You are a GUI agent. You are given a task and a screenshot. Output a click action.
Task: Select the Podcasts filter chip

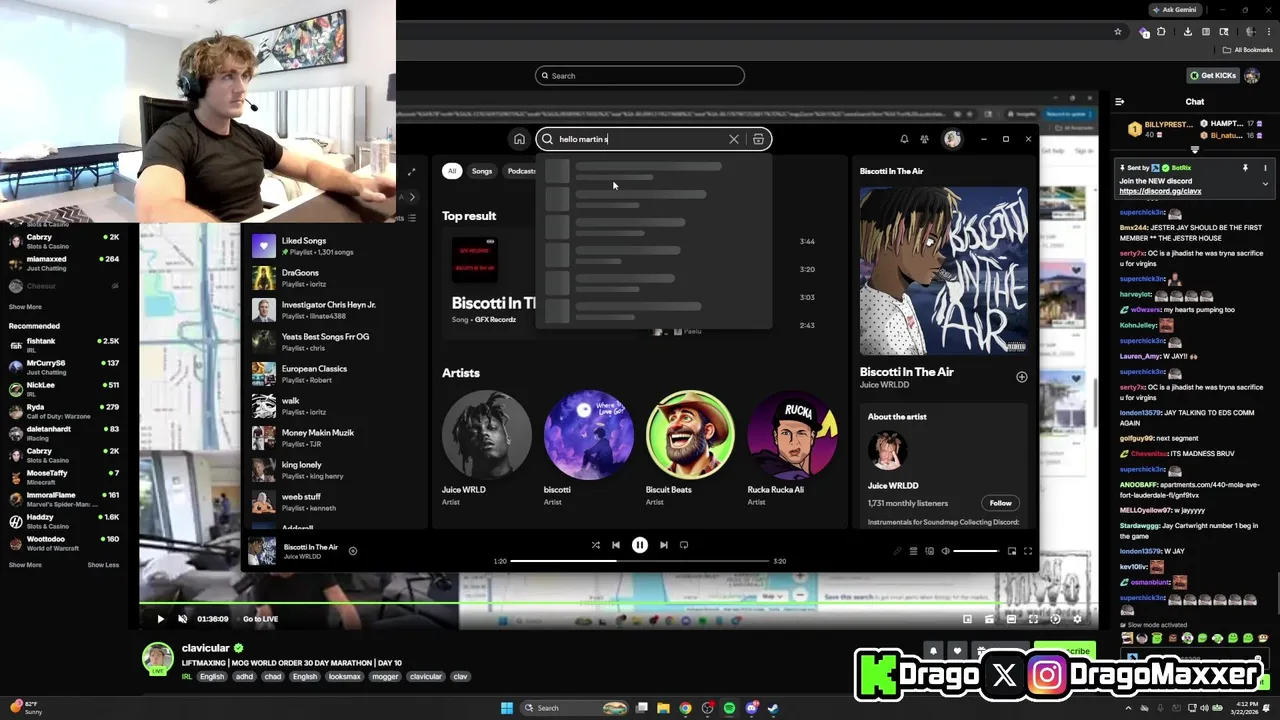pyautogui.click(x=521, y=171)
